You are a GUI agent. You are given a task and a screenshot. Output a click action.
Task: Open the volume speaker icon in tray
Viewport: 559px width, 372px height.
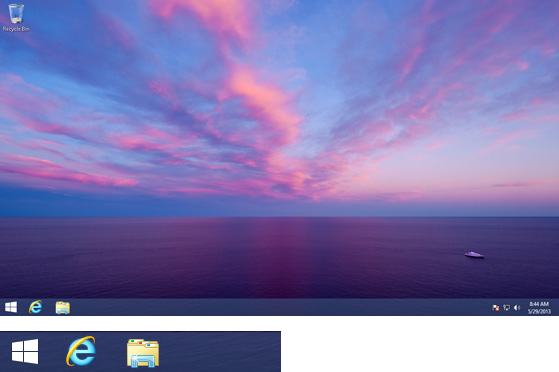(517, 307)
